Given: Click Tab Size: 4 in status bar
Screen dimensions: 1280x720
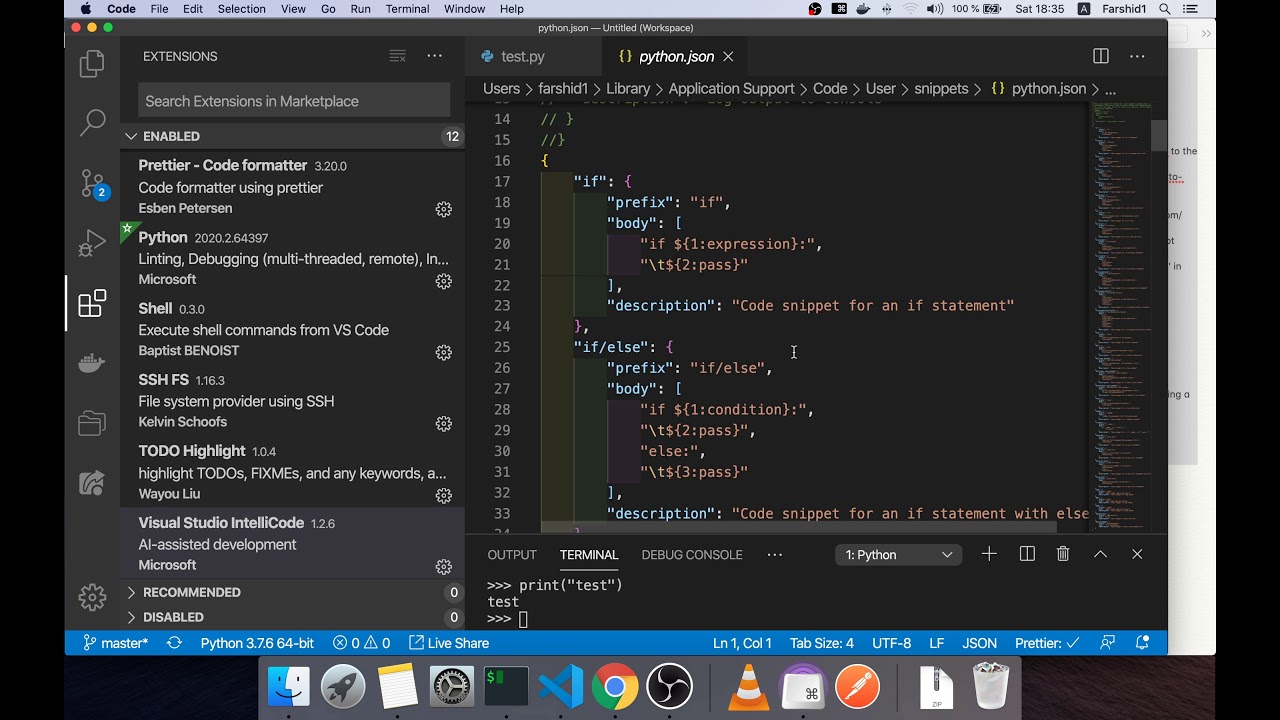Looking at the screenshot, I should click(x=822, y=643).
